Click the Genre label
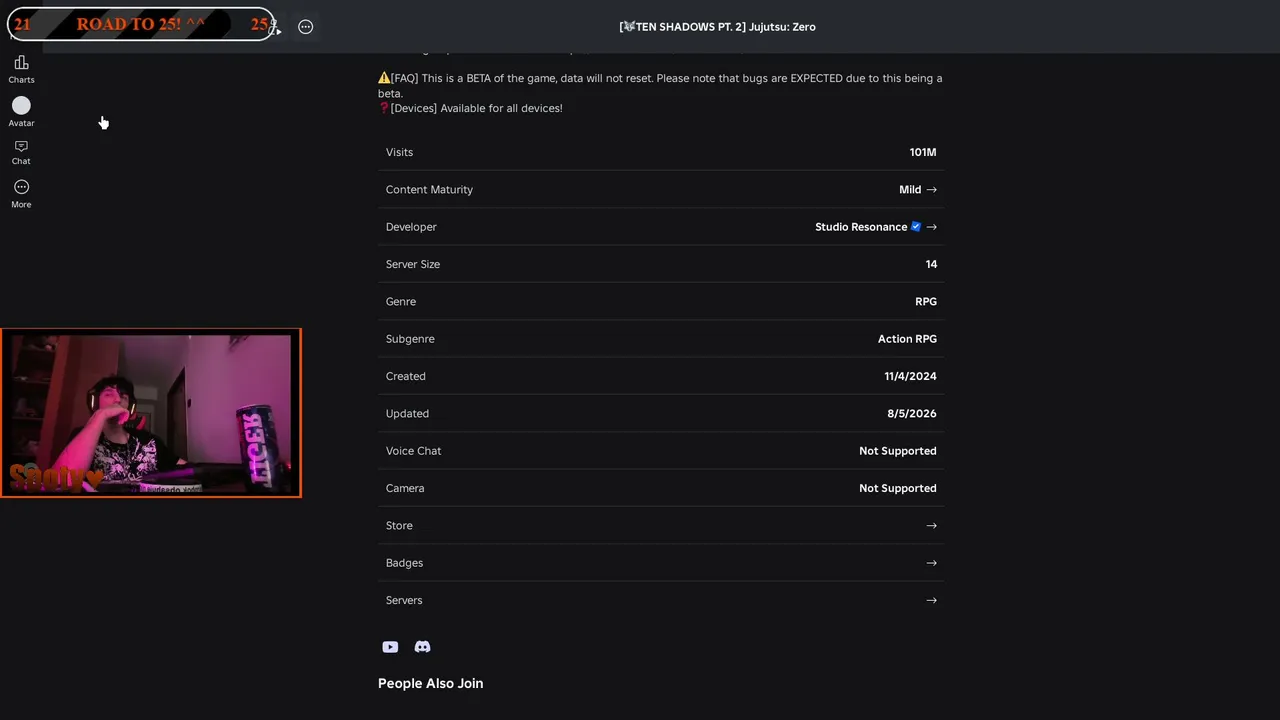 pyautogui.click(x=401, y=302)
